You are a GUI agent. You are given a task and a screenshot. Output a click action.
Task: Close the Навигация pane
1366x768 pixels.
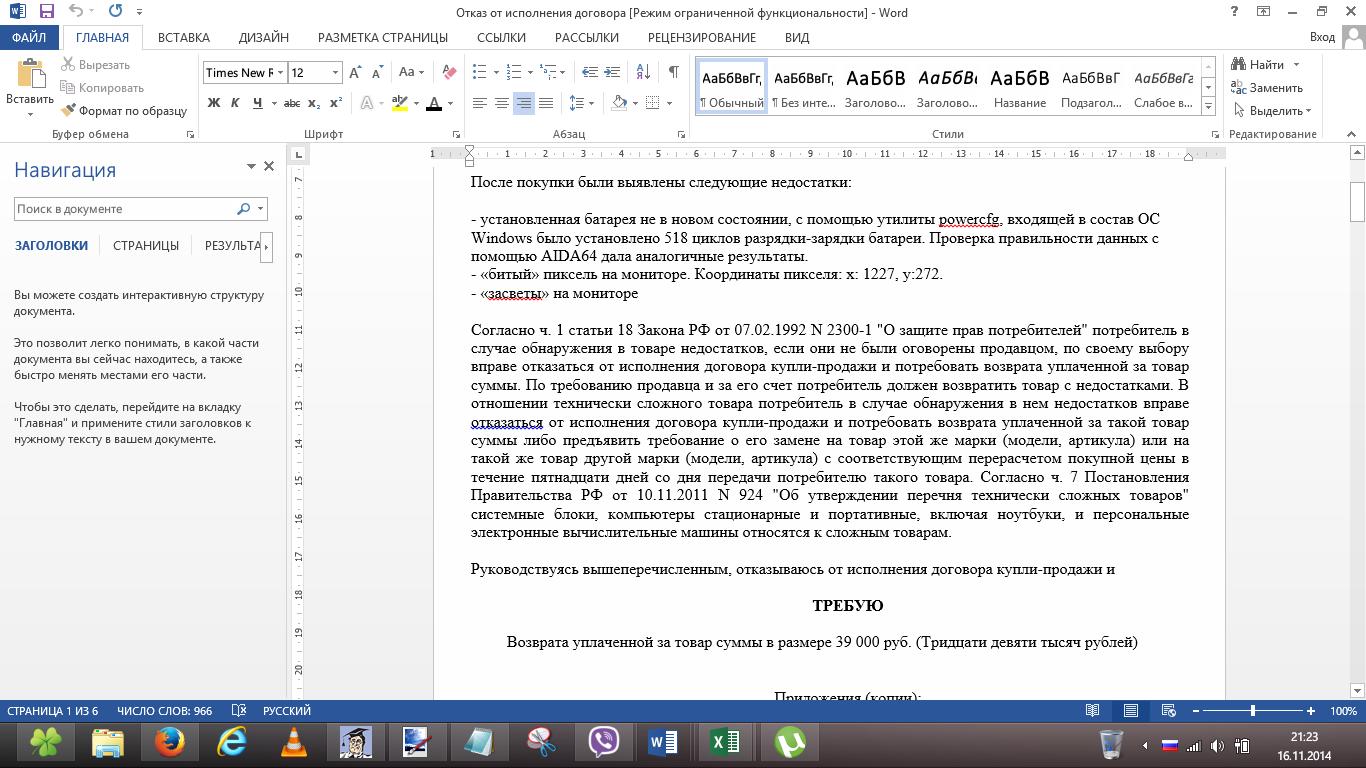point(269,166)
